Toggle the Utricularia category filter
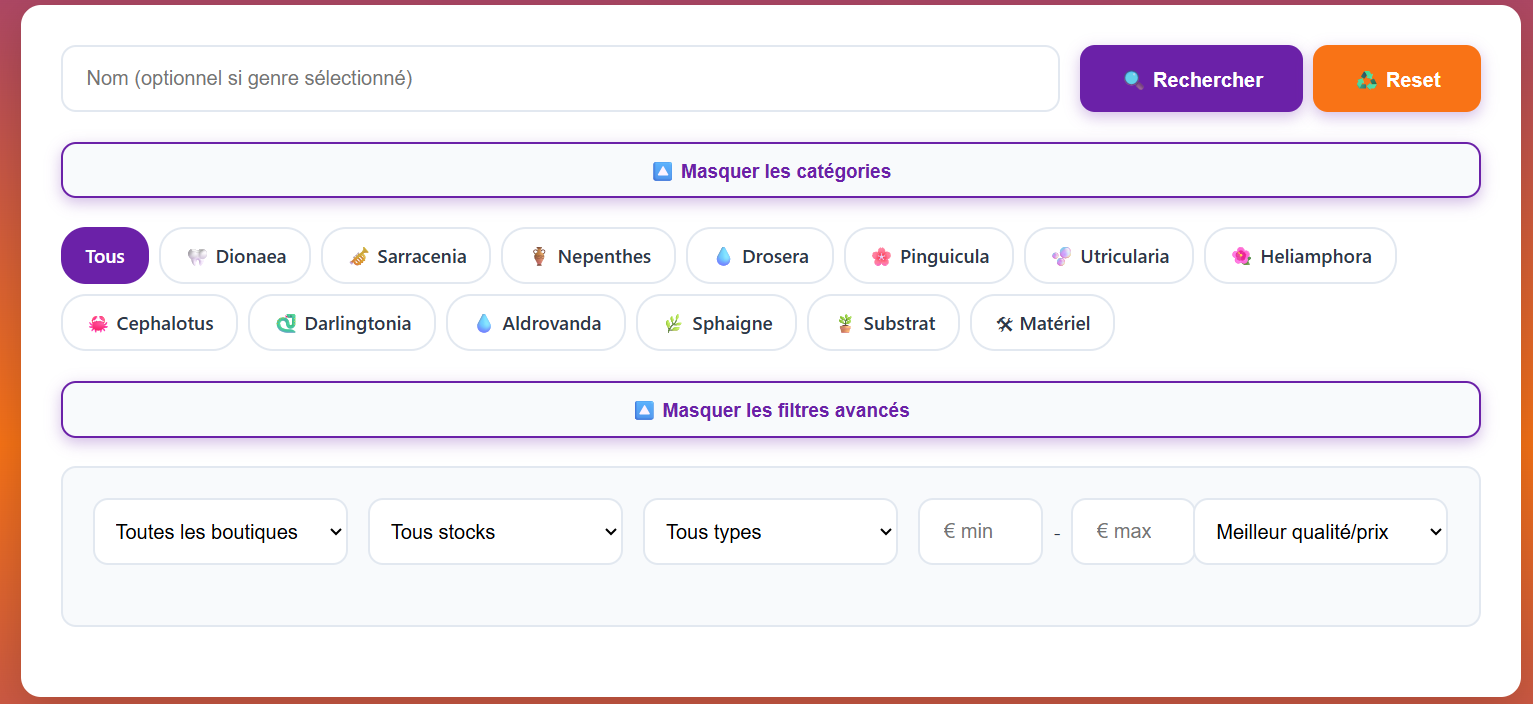This screenshot has height=704, width=1533. [1108, 256]
